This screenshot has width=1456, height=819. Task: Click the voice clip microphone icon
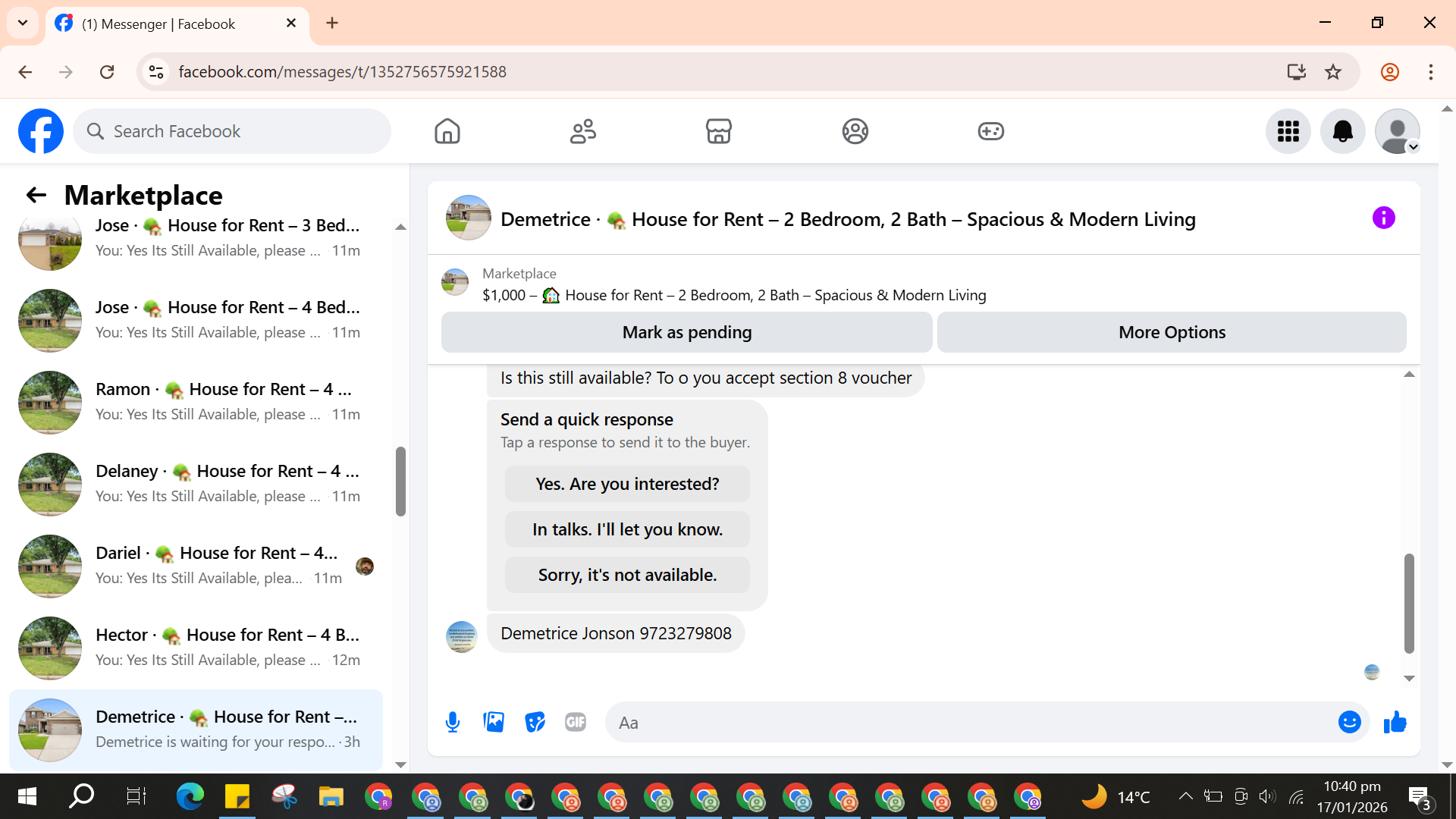click(x=453, y=722)
